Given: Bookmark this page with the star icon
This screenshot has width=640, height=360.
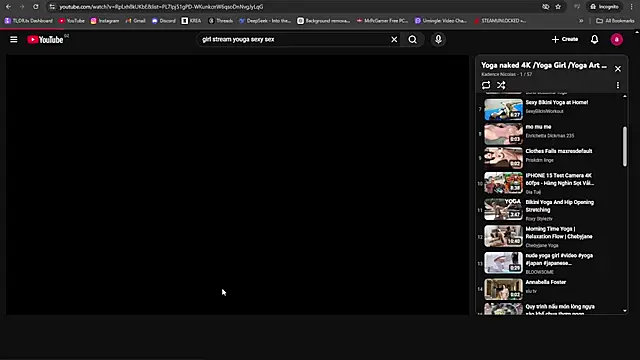Looking at the screenshot, I should click(x=558, y=7).
